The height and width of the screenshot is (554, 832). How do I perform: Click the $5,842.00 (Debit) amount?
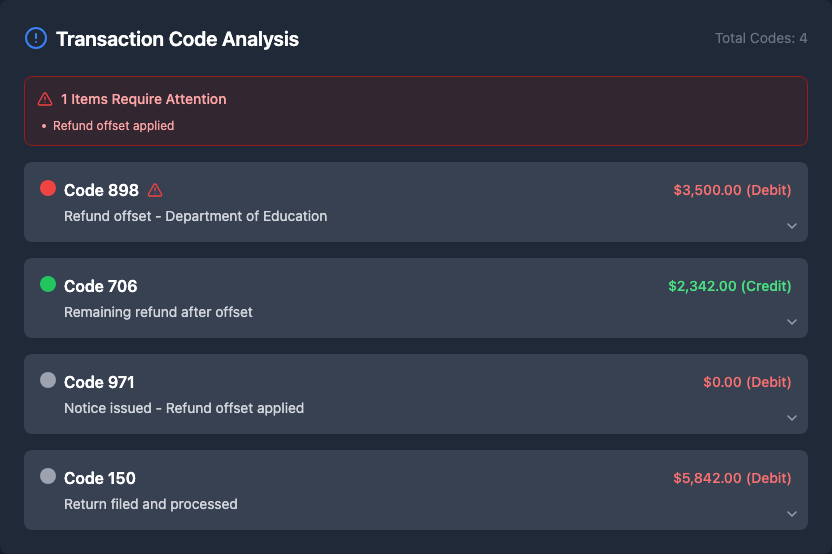coord(732,478)
